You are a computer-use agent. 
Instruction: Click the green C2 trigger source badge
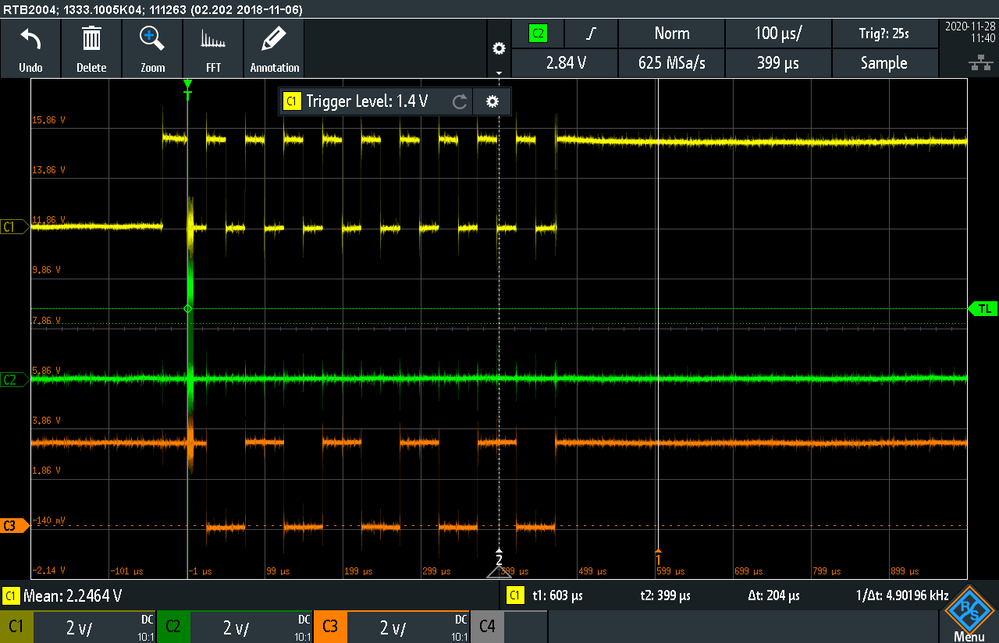coord(538,34)
